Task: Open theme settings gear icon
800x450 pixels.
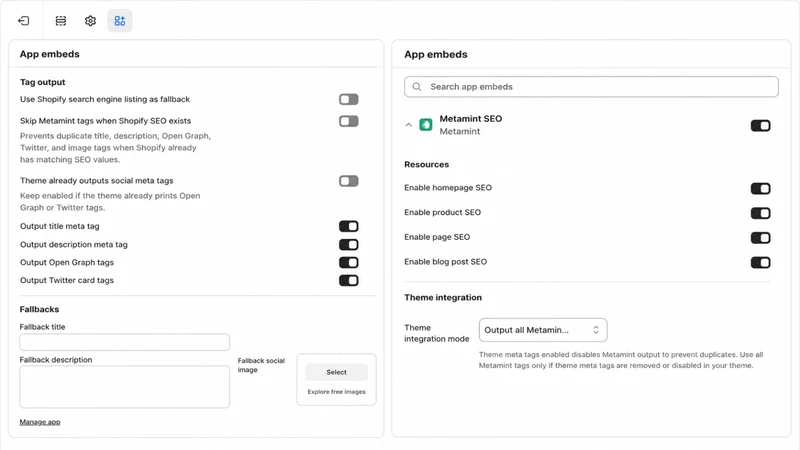Action: tap(90, 21)
